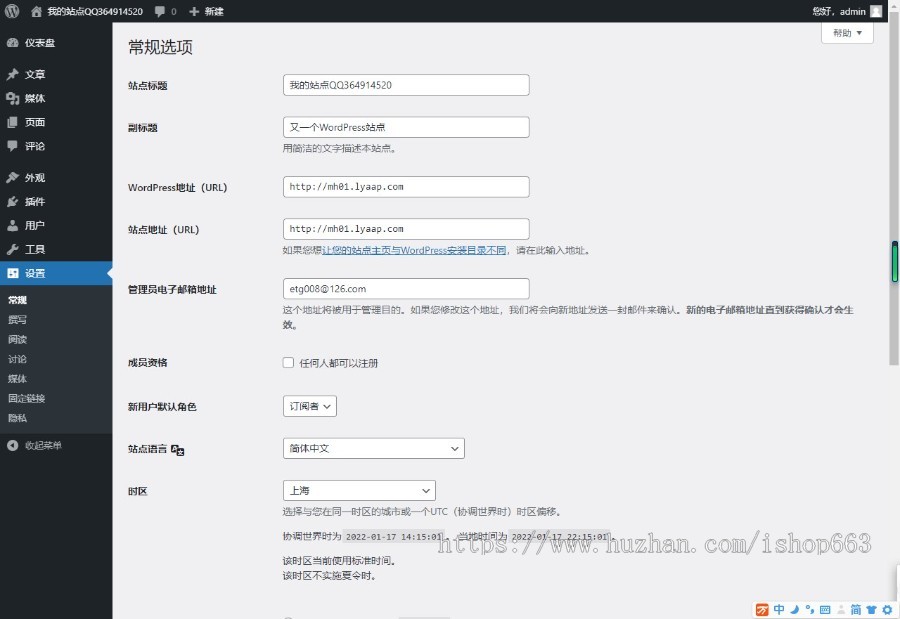This screenshot has width=900, height=619.
Task: Click the orange Wubi IME logo
Action: point(762,609)
